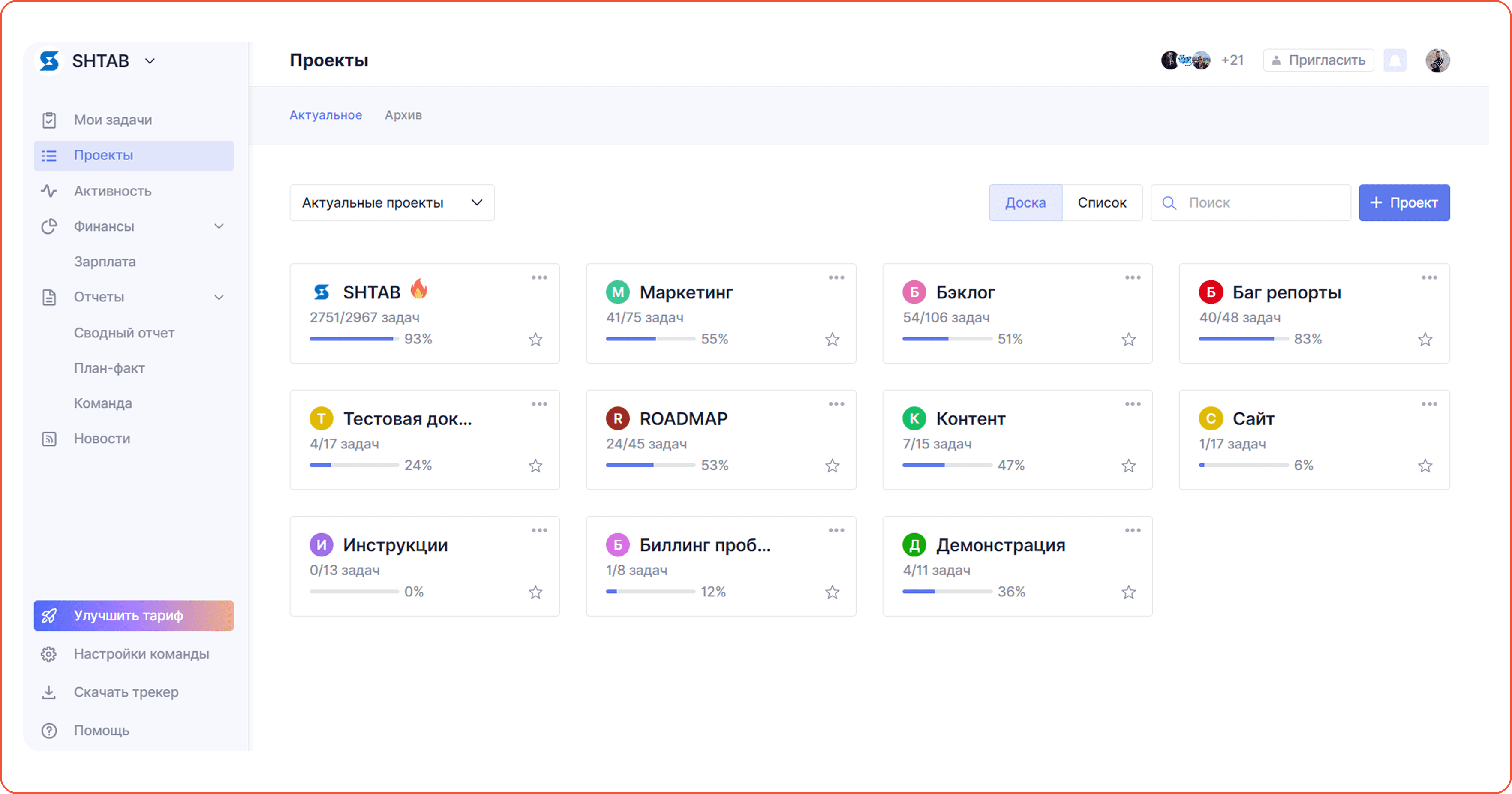Switch to Список view
Screen dimensions: 1512x794
pos(1102,203)
